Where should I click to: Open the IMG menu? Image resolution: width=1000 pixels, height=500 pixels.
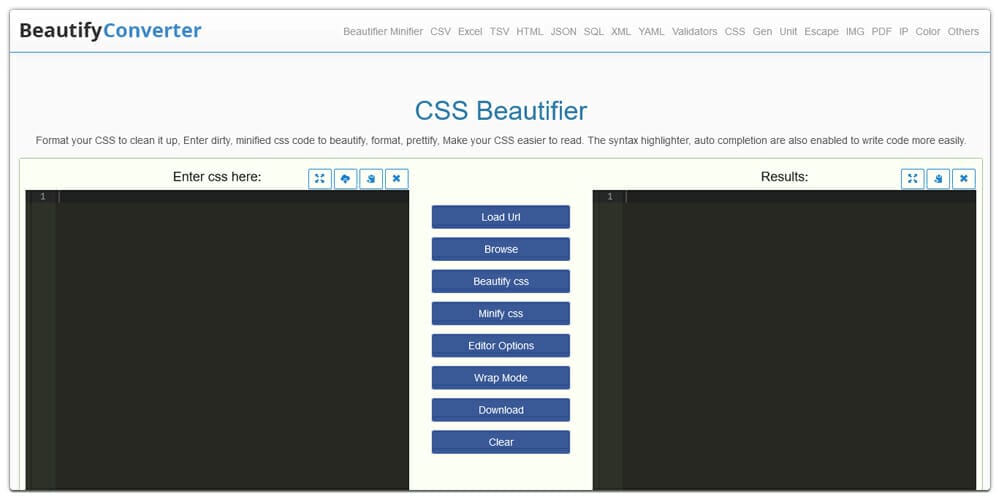[x=855, y=31]
